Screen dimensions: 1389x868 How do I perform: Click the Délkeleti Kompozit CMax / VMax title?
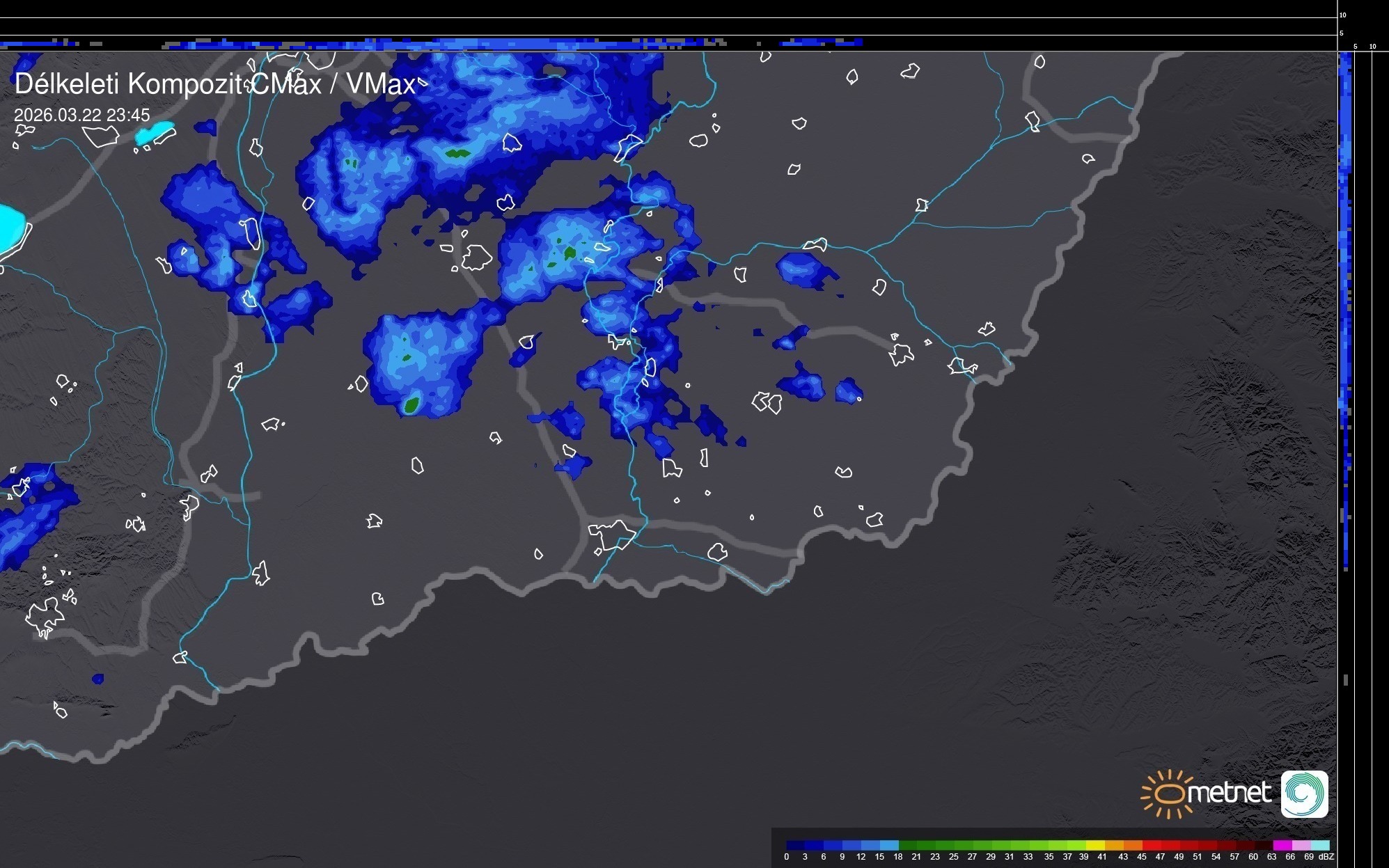(x=214, y=84)
